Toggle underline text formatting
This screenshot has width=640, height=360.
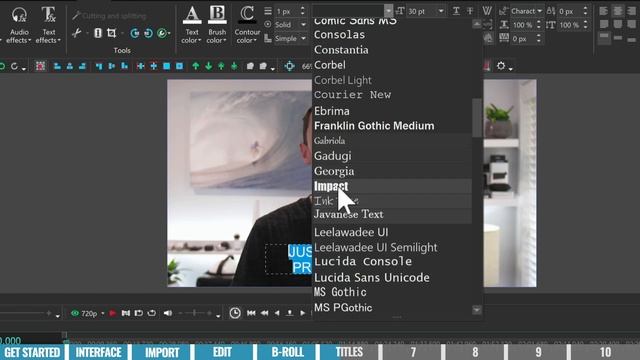456,11
